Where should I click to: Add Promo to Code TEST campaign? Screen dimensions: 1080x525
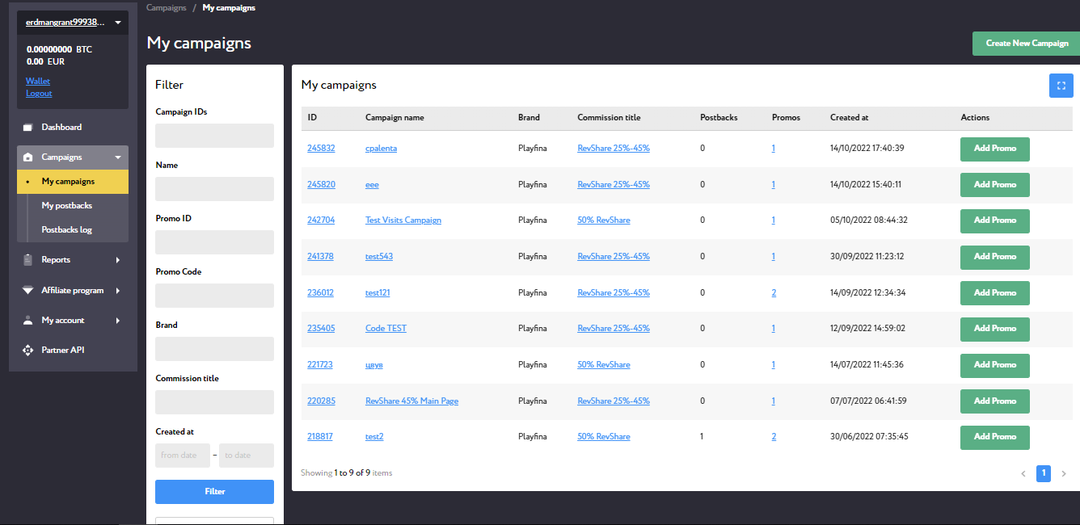coord(995,329)
